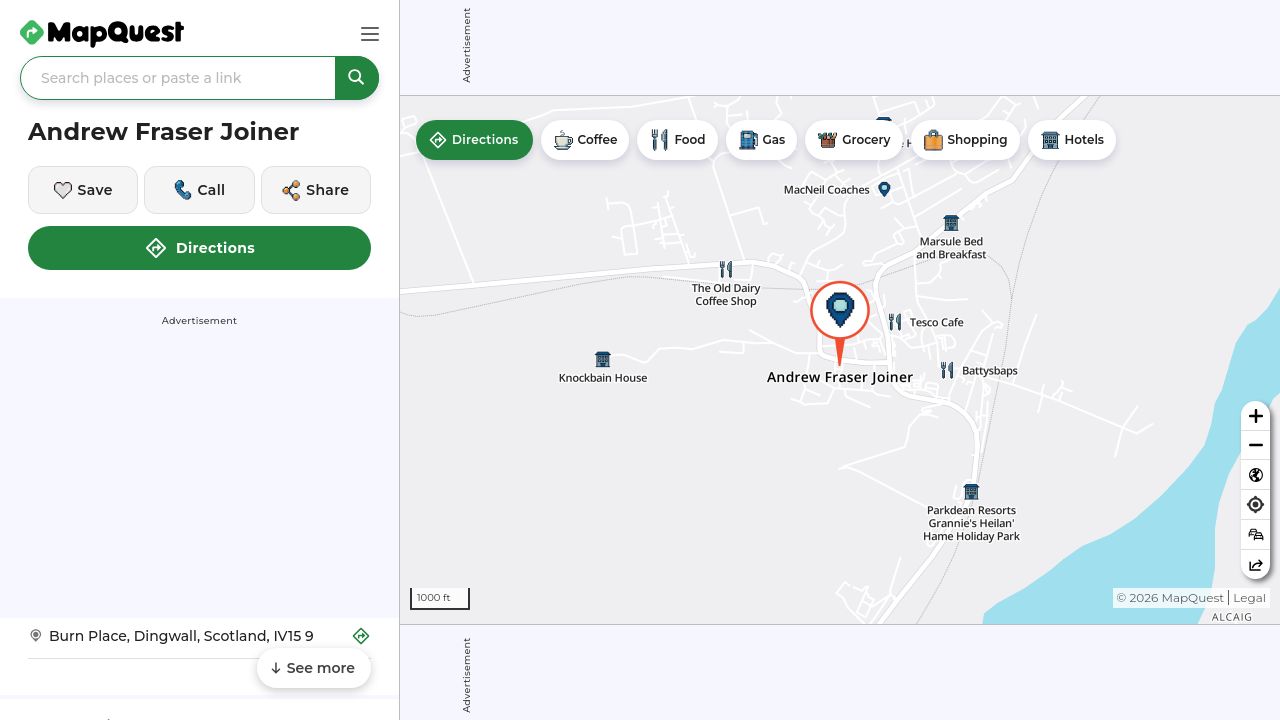Call Andrew Fraser Joiner
This screenshot has height=720, width=1280.
point(199,190)
